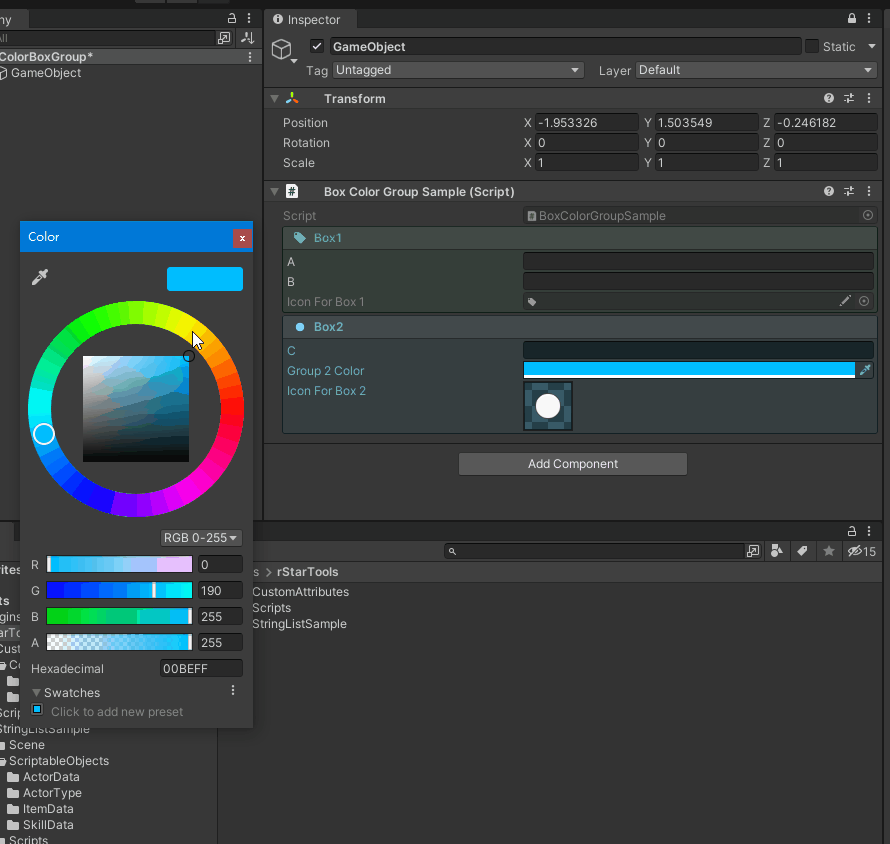Open the StringListSample folder in file list

point(299,623)
